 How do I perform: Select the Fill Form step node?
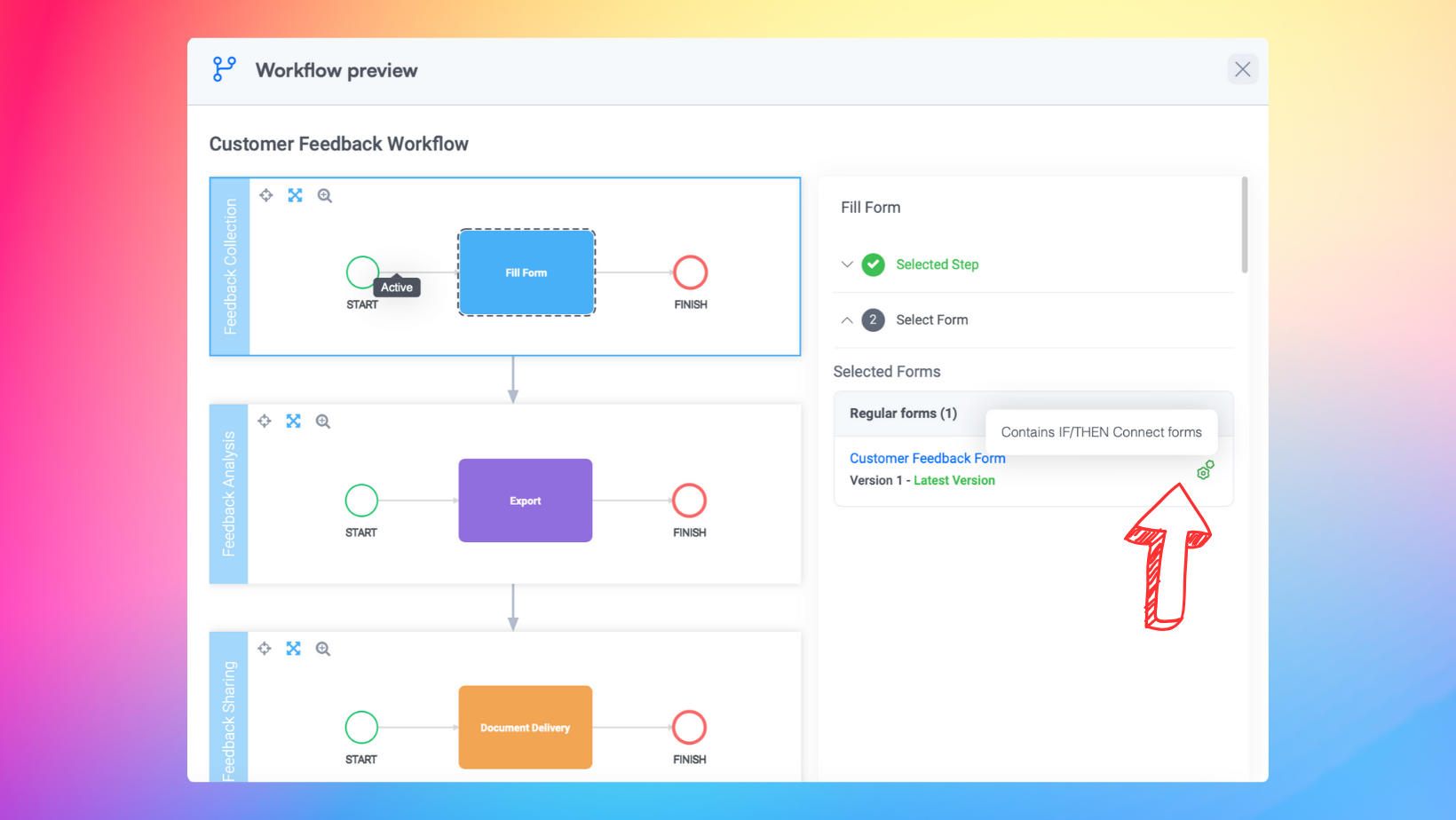(526, 272)
